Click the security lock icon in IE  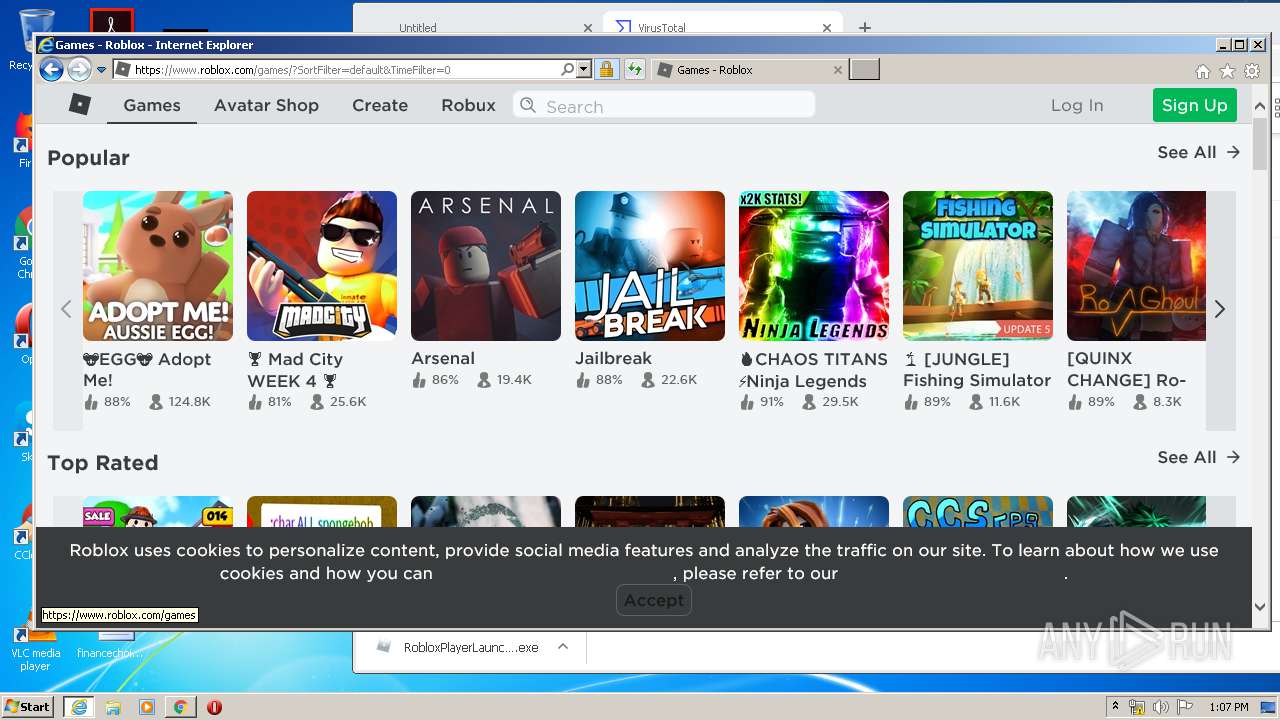(x=606, y=69)
